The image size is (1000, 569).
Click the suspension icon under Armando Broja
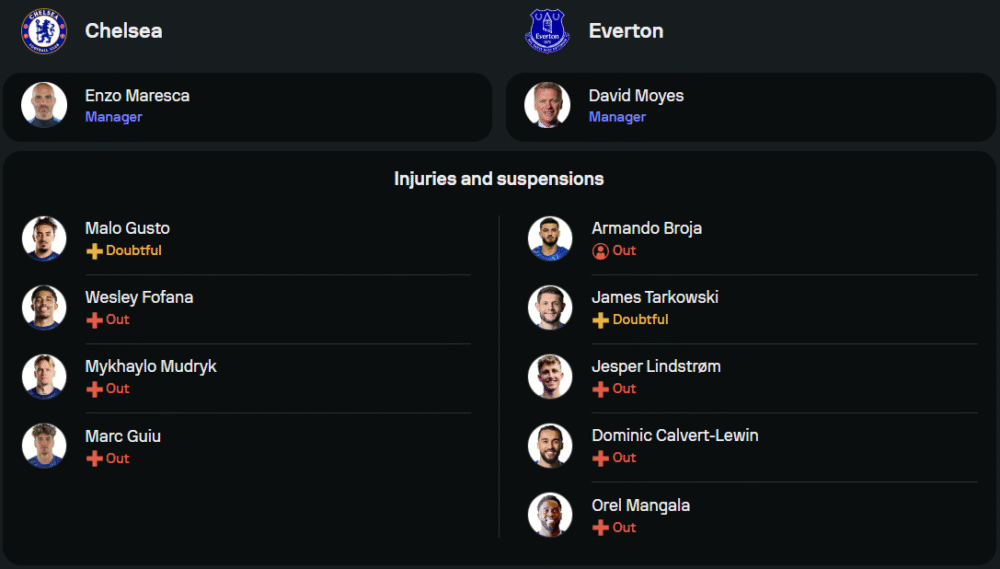click(x=601, y=251)
